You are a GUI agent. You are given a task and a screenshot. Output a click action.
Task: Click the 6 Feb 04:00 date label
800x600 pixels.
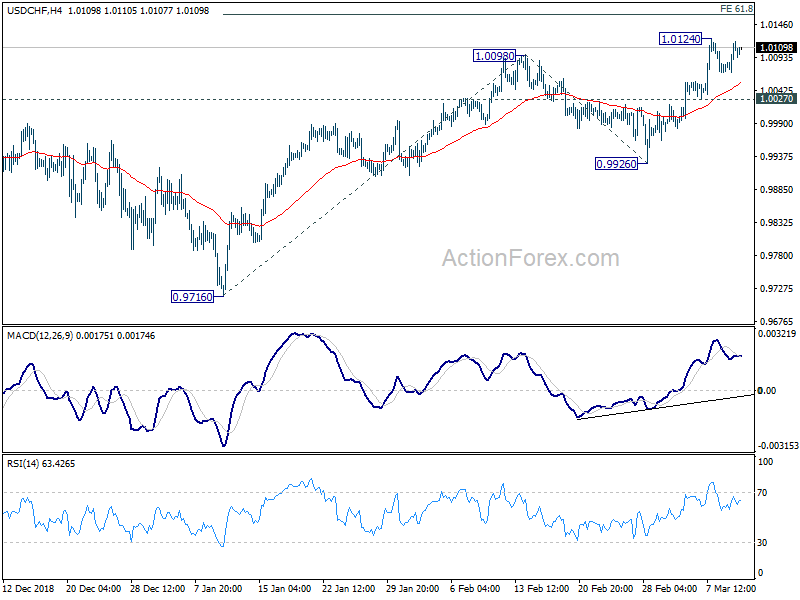[475, 588]
